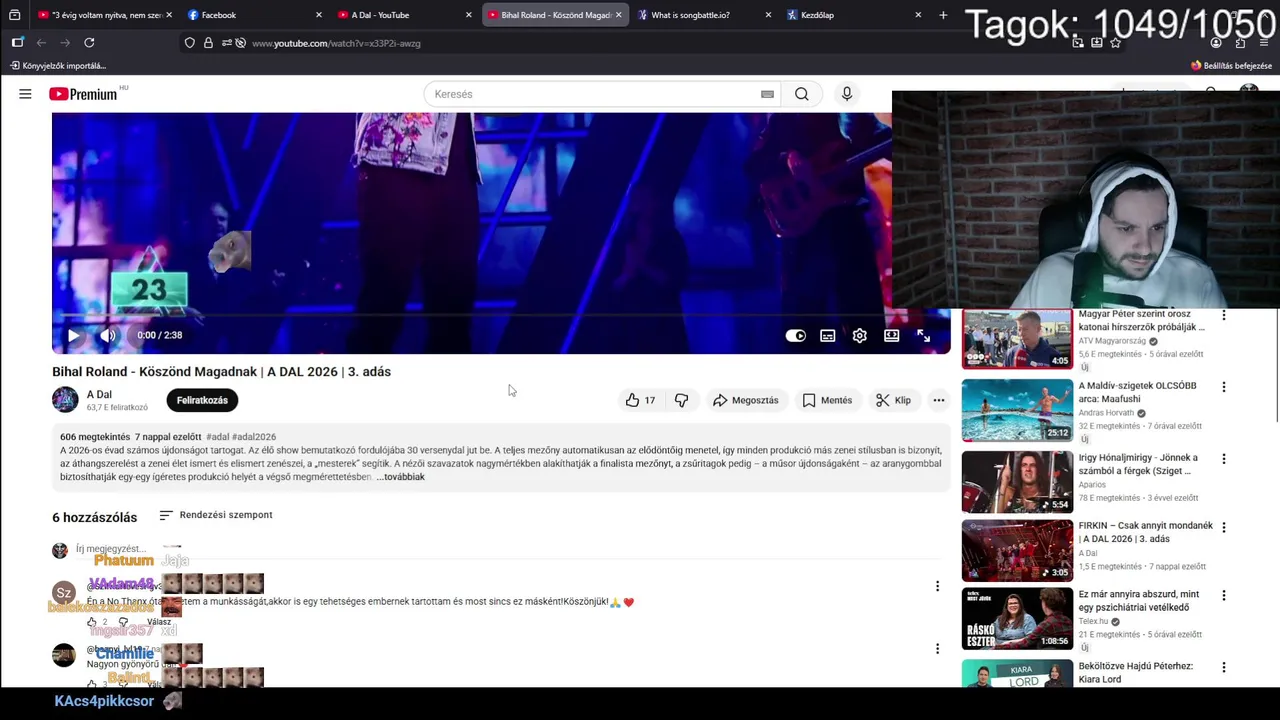Open the FIRKIN A DAL 2026 thumbnail
This screenshot has height=720, width=1280.
coord(1017,550)
